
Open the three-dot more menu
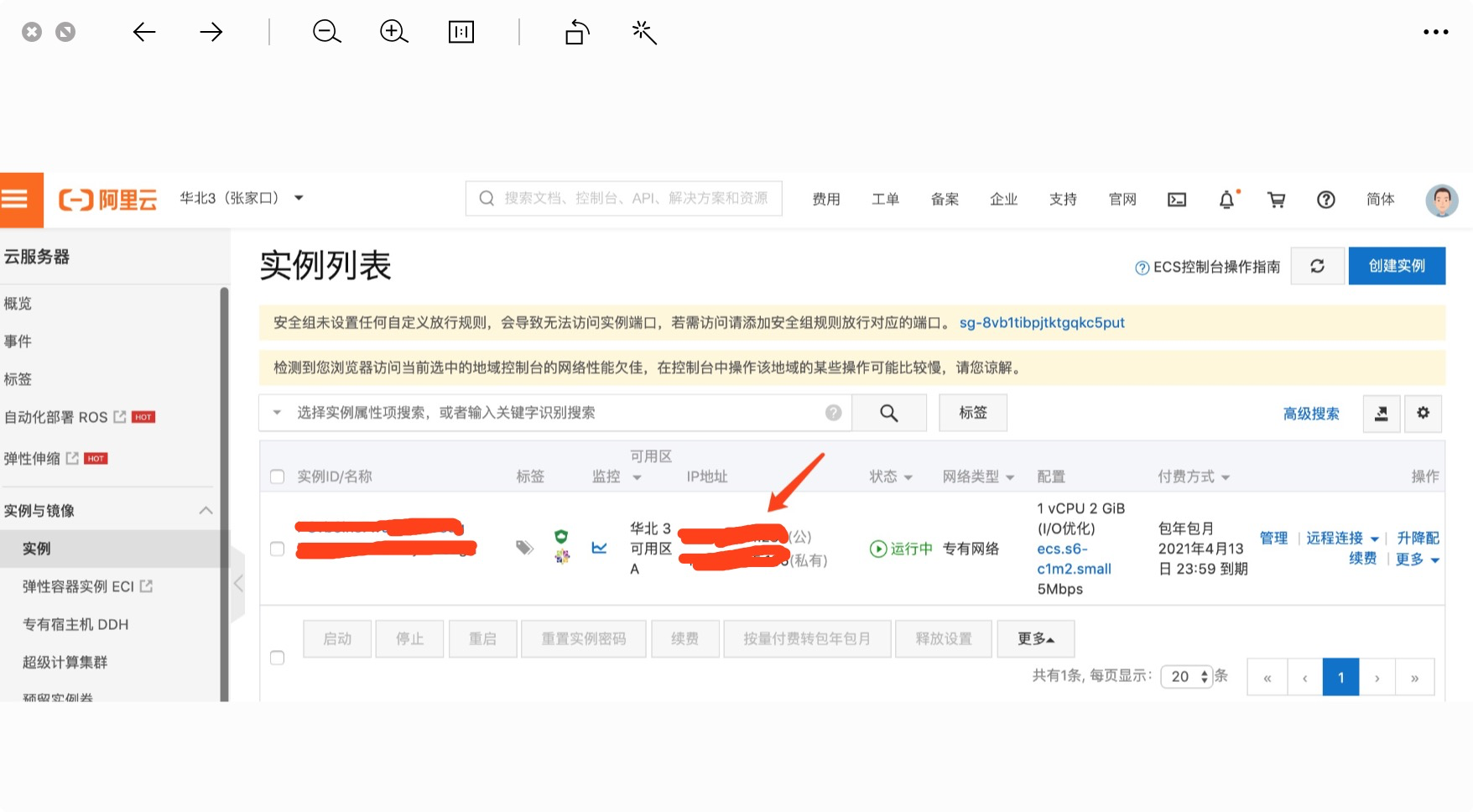1436,32
